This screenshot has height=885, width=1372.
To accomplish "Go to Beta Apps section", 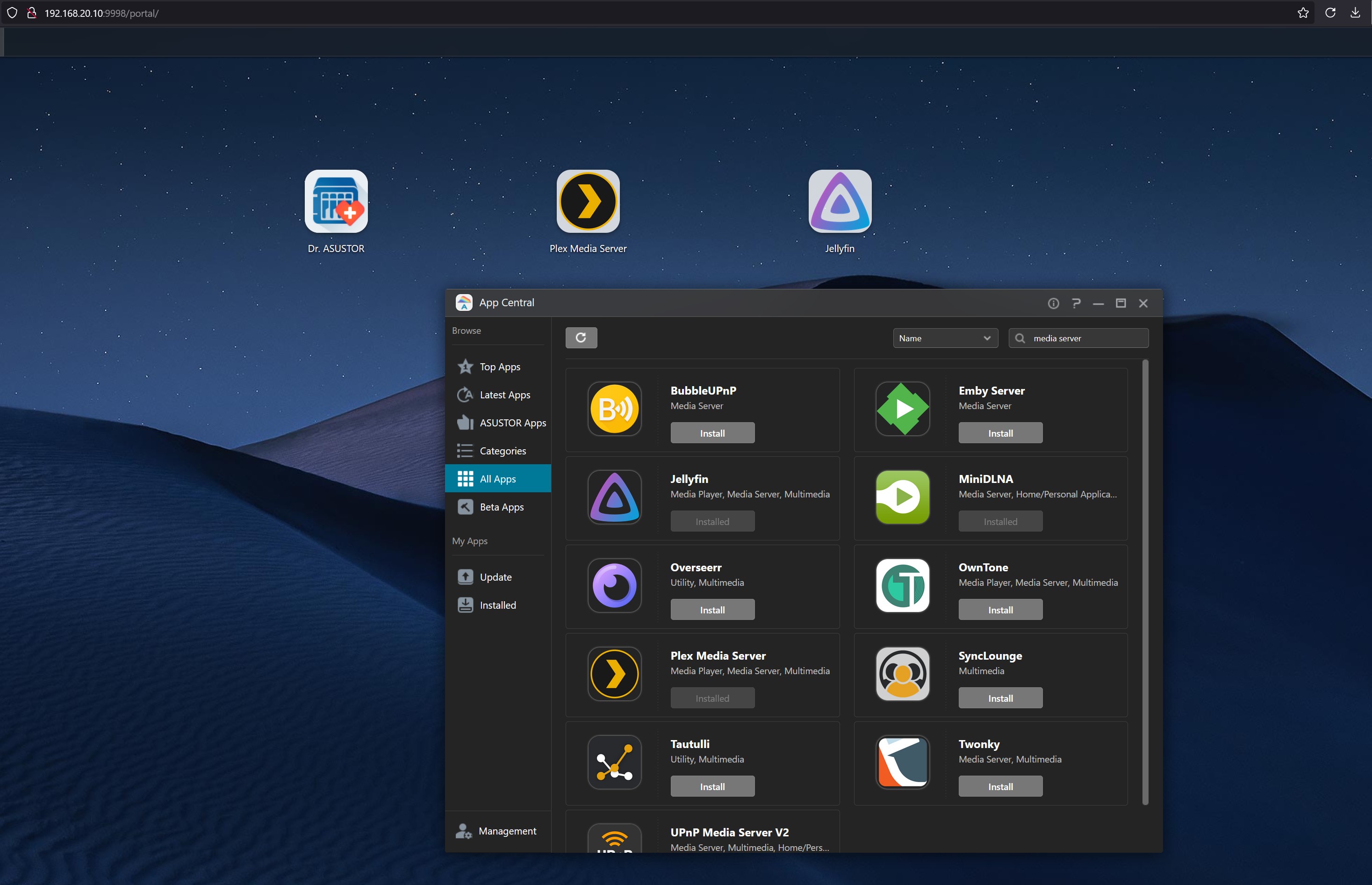I will coord(501,507).
